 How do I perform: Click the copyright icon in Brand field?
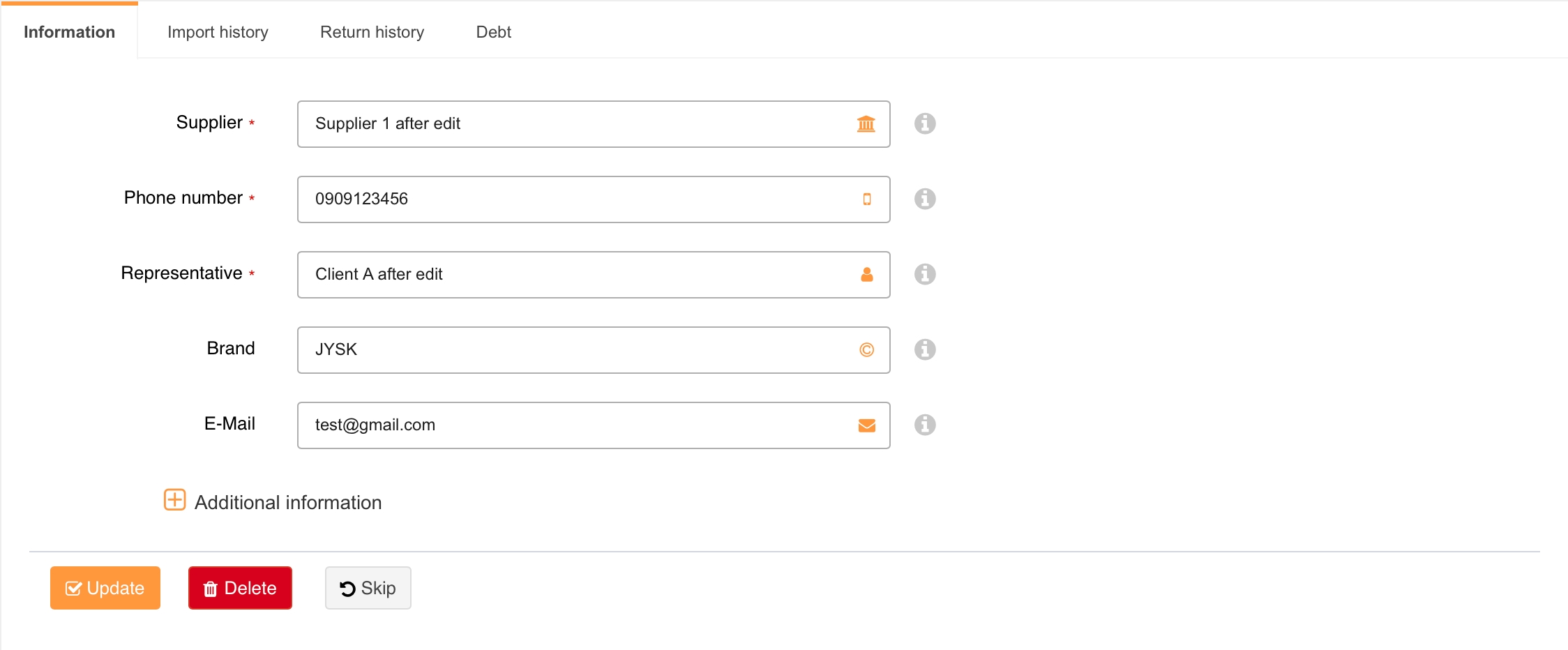tap(867, 350)
